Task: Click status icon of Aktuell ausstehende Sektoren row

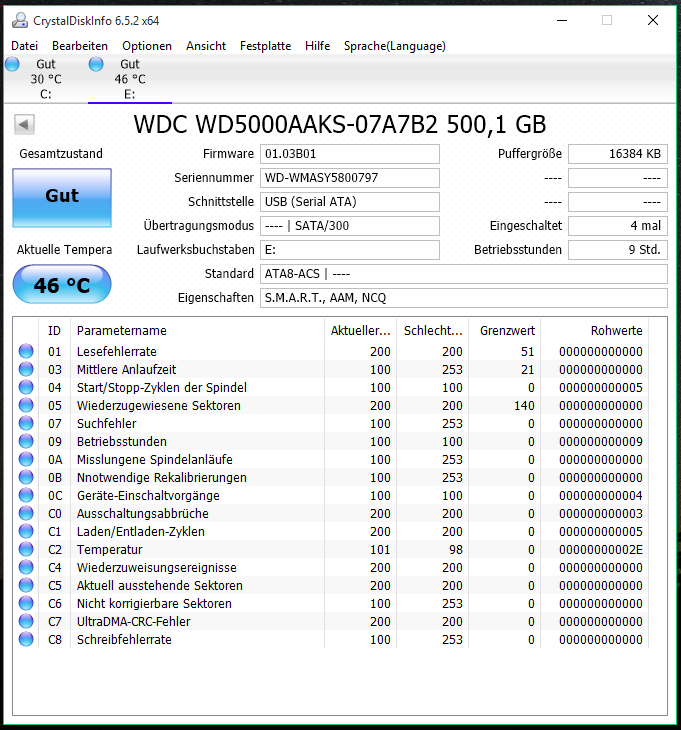Action: point(26,585)
